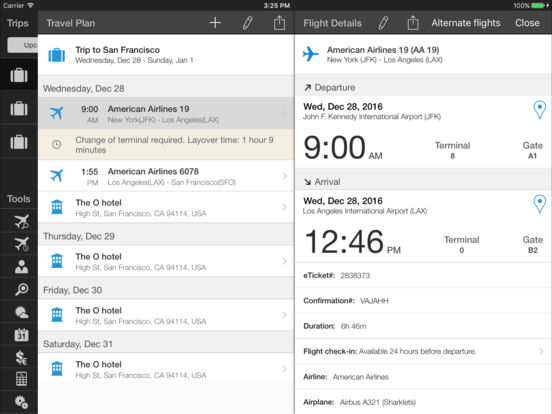The image size is (552, 414).
Task: Click the layover warning clock icon
Action: click(x=56, y=144)
